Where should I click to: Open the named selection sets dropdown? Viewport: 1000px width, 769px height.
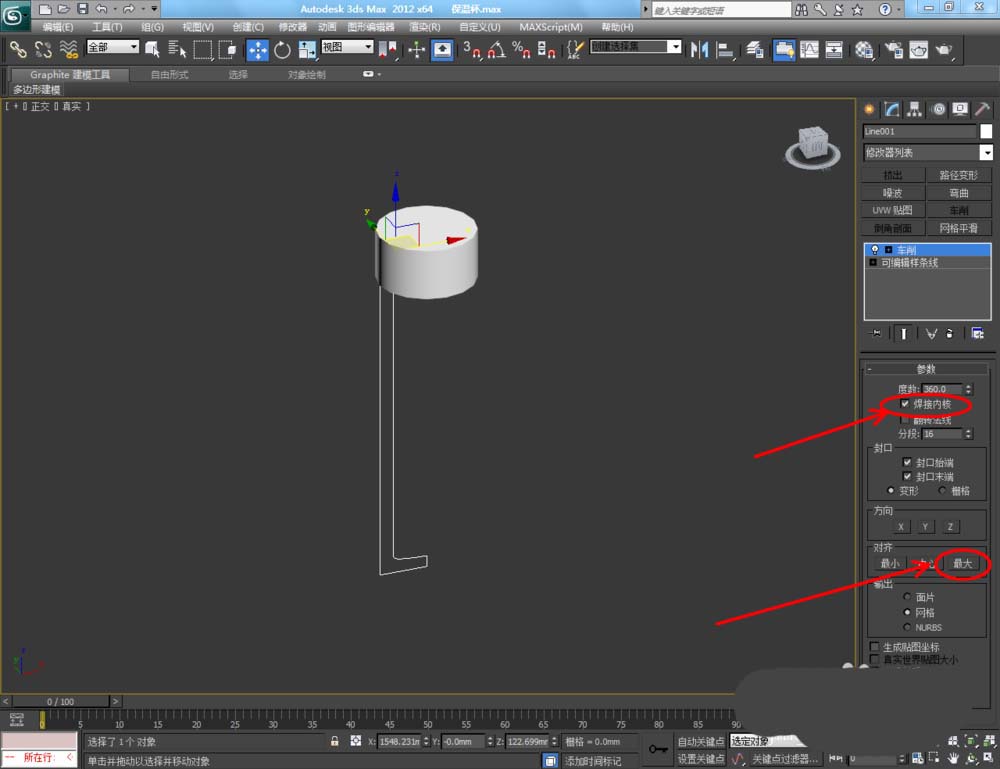(x=675, y=47)
